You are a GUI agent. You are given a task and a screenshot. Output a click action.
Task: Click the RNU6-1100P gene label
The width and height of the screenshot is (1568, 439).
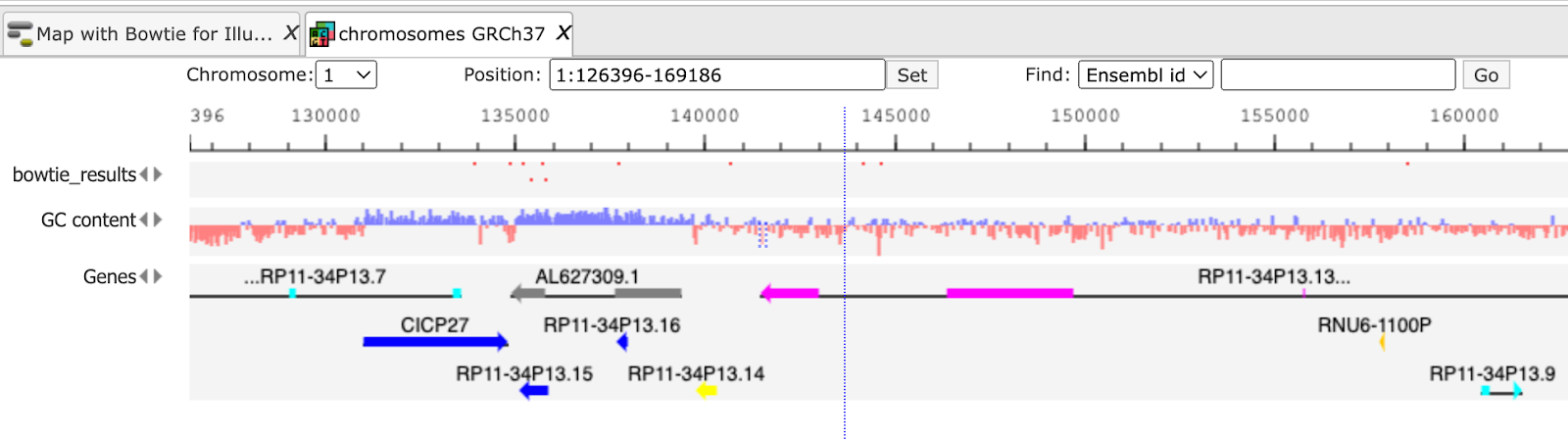(1374, 324)
